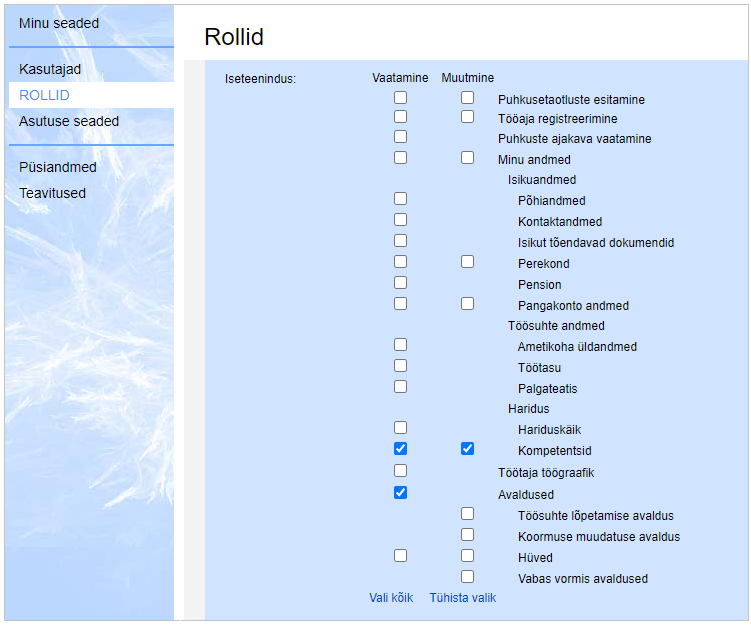751x628 pixels.
Task: Open Teavitused in the sidebar
Action: point(52,193)
